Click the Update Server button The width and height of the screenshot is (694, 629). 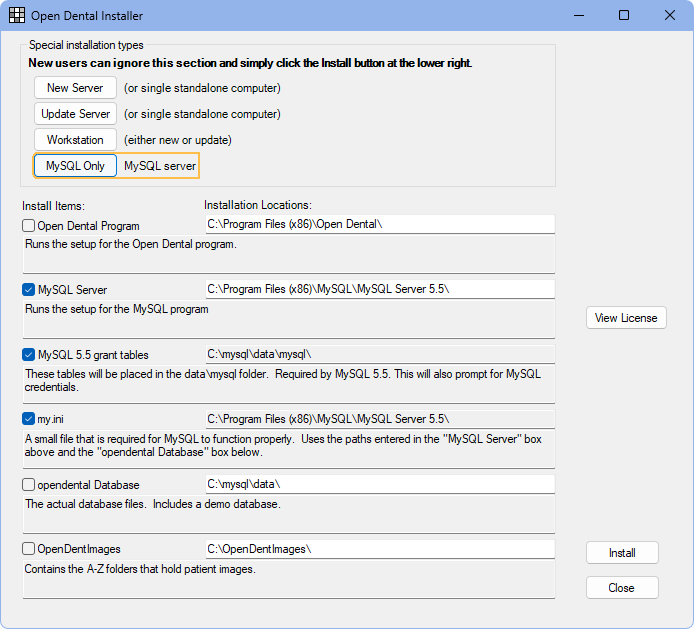(x=75, y=114)
